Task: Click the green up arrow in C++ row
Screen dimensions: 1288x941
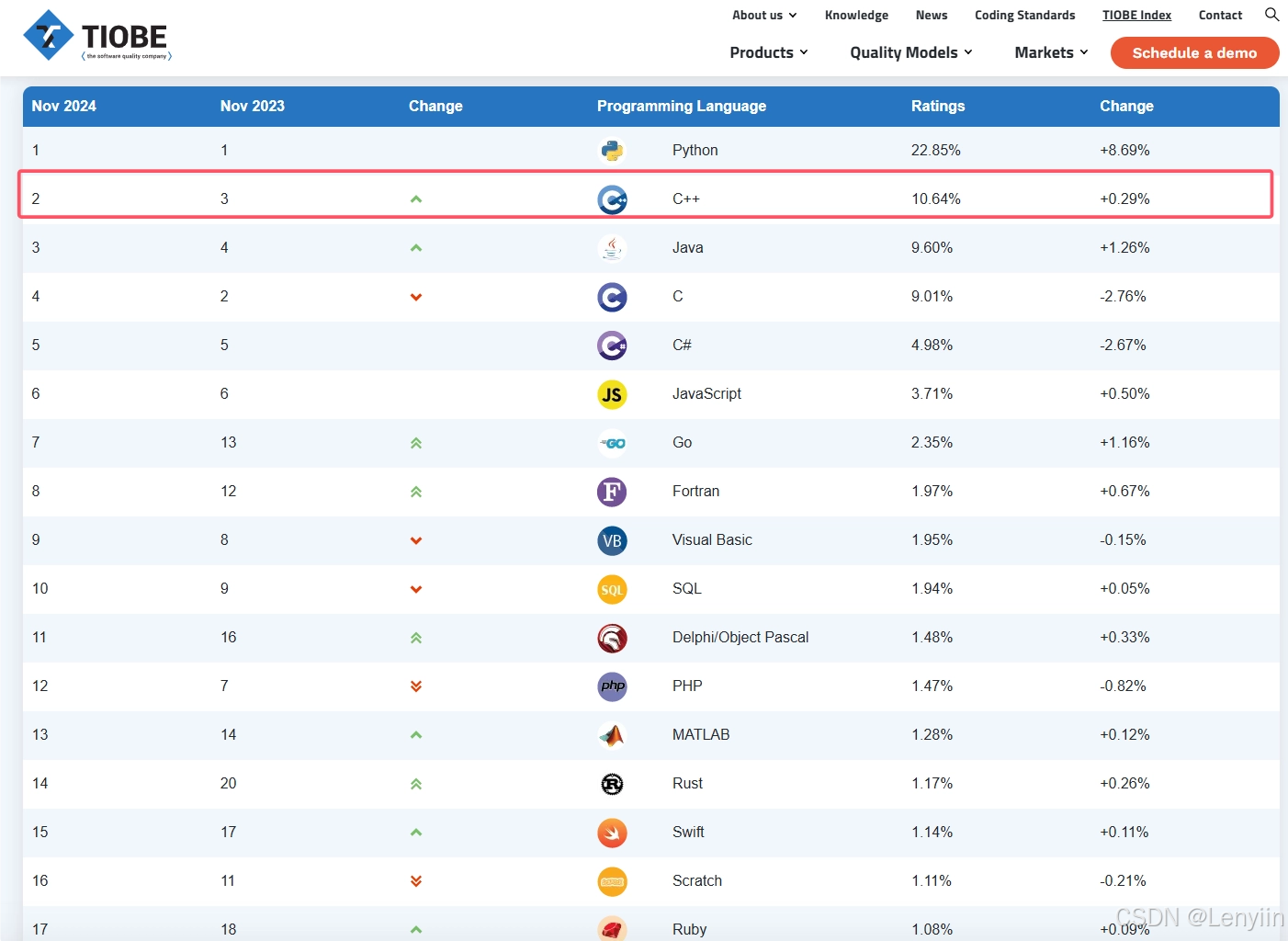Action: (416, 199)
